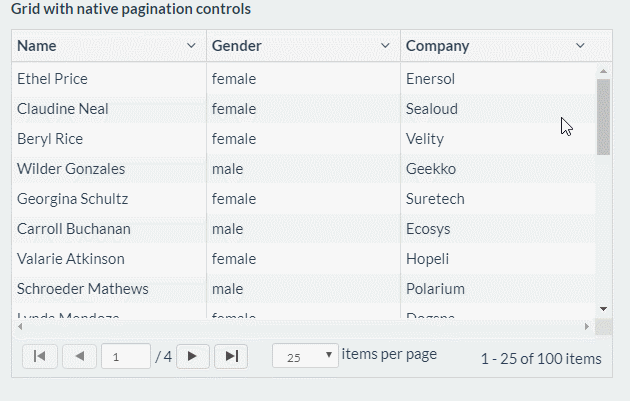Viewport: 630px width, 401px height.
Task: Open the Gender column menu chevron
Action: (x=385, y=46)
